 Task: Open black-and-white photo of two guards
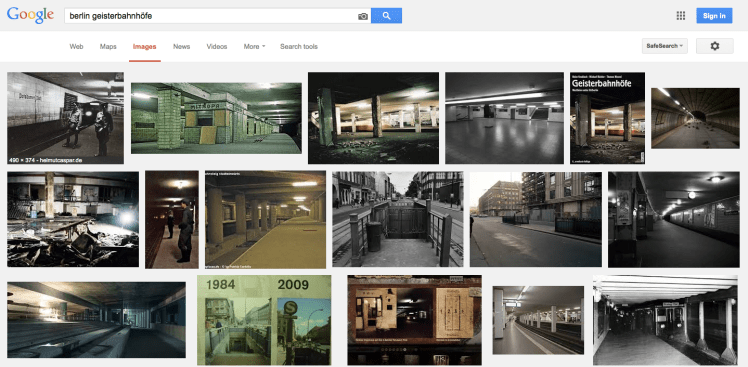pyautogui.click(x=65, y=118)
